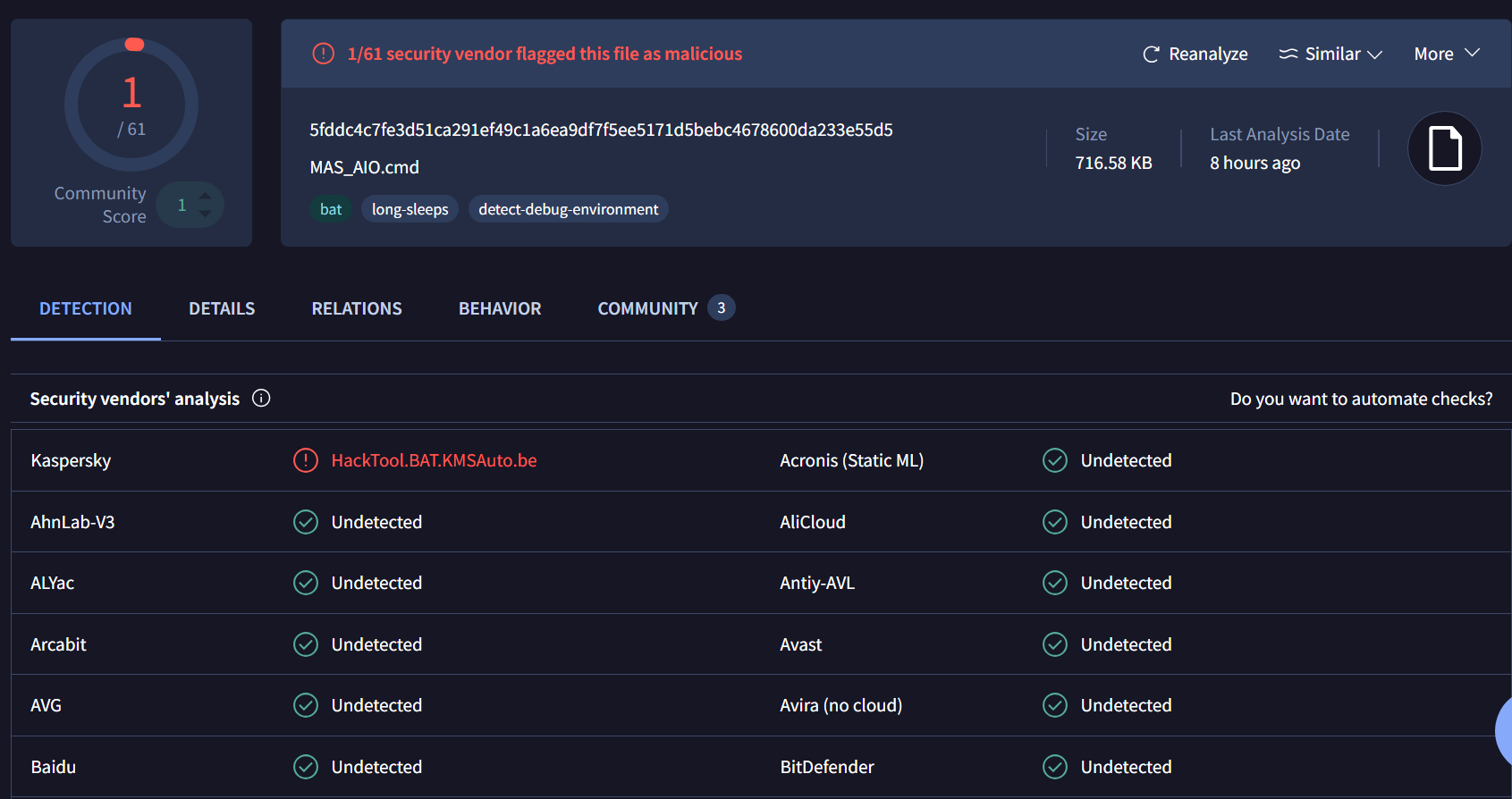Click the Acronis Undetected checkmark icon
1512x799 pixels.
pos(1055,460)
